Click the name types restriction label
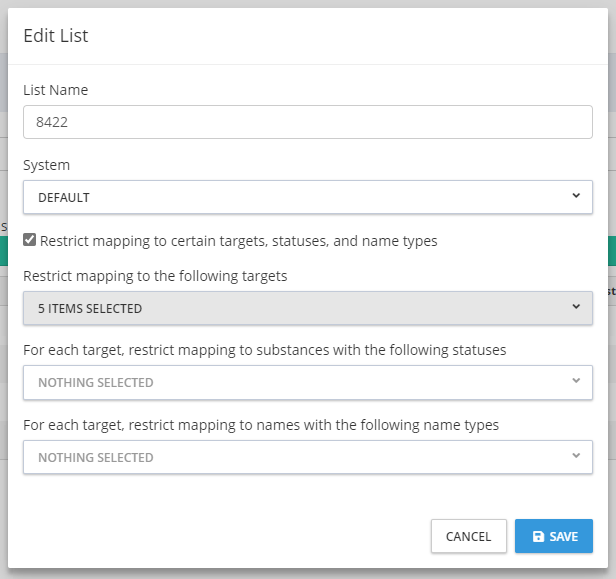The width and height of the screenshot is (616, 579). click(x=261, y=425)
